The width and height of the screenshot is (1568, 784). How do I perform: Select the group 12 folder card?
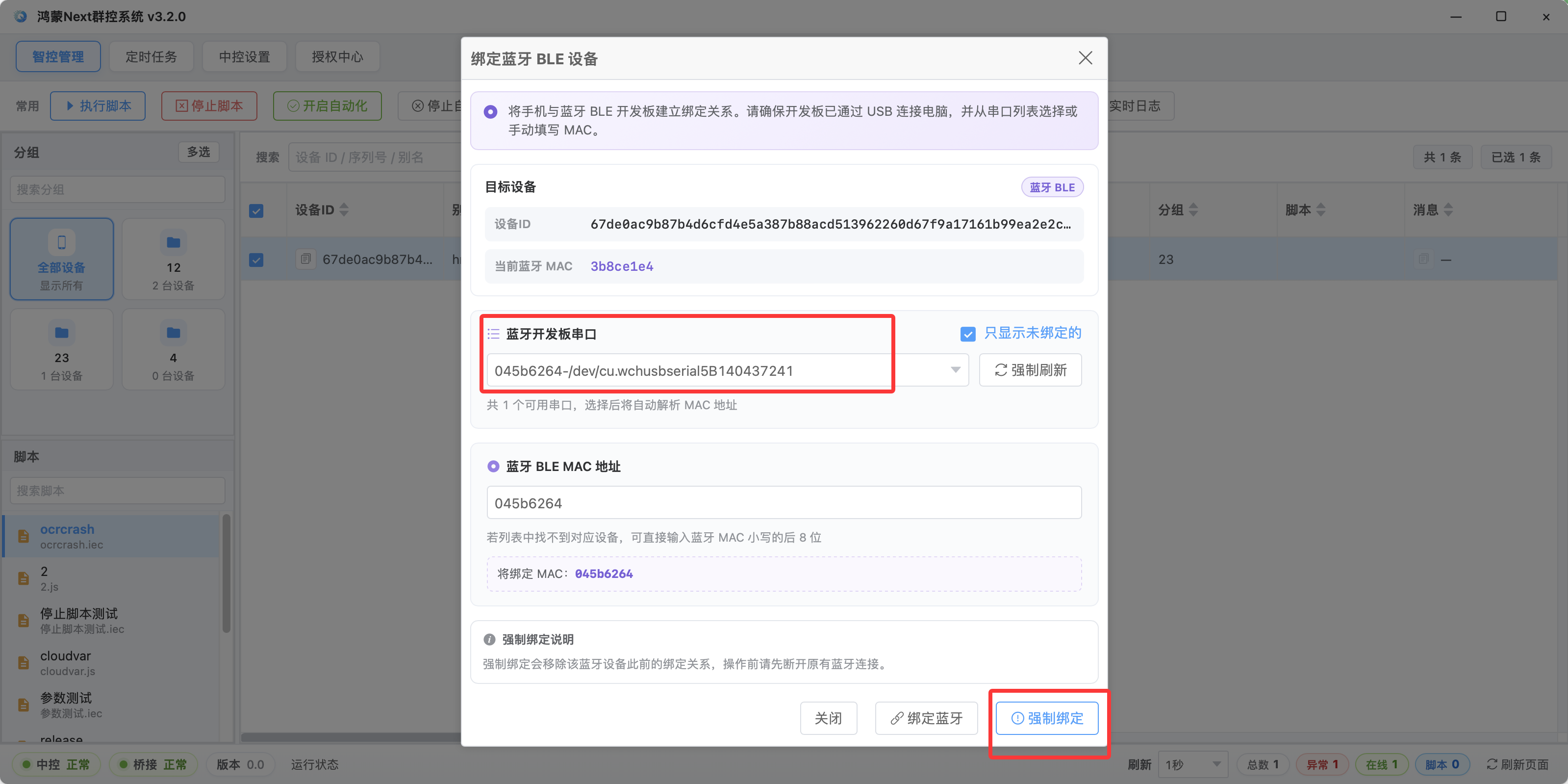174,259
